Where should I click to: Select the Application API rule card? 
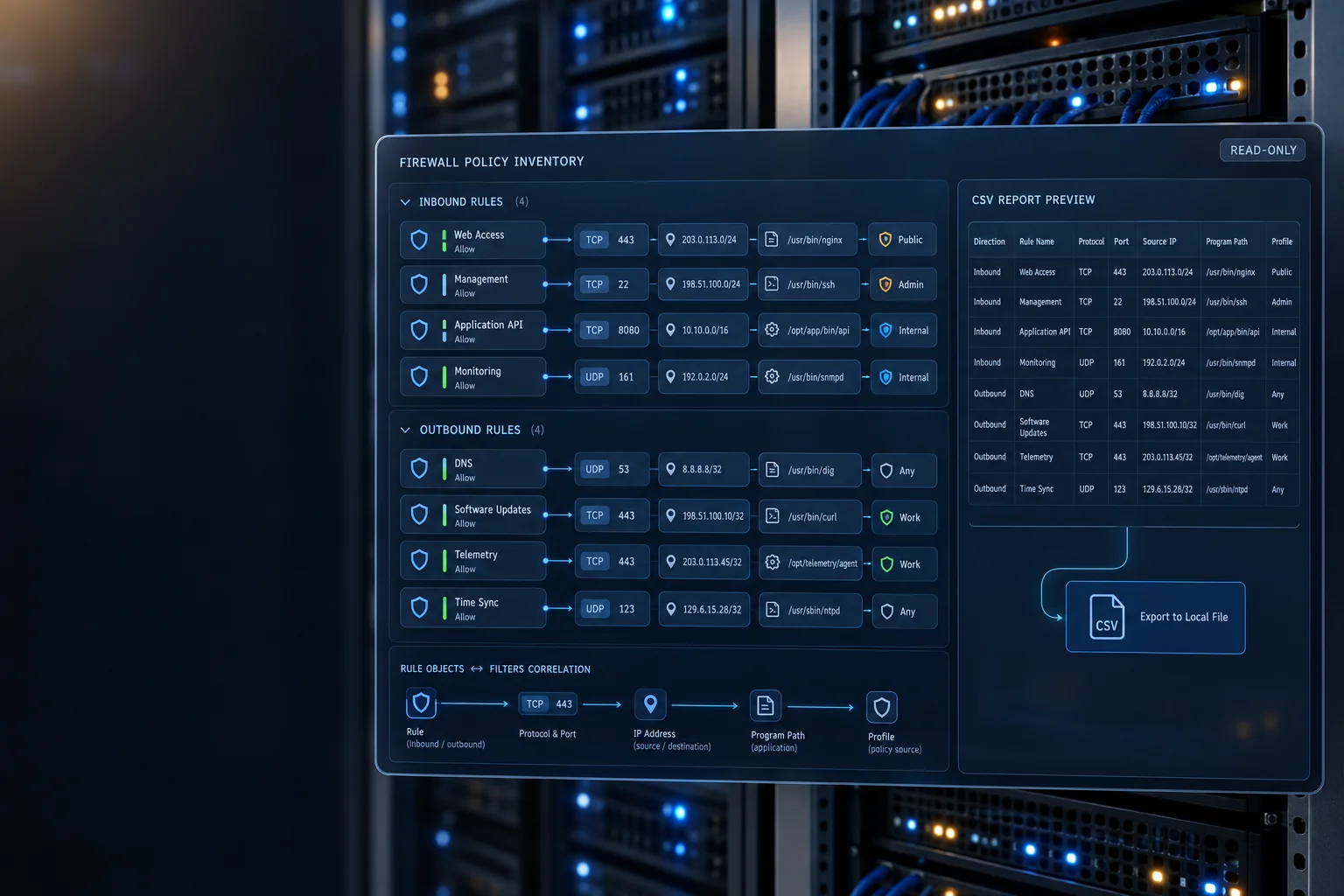coord(472,331)
